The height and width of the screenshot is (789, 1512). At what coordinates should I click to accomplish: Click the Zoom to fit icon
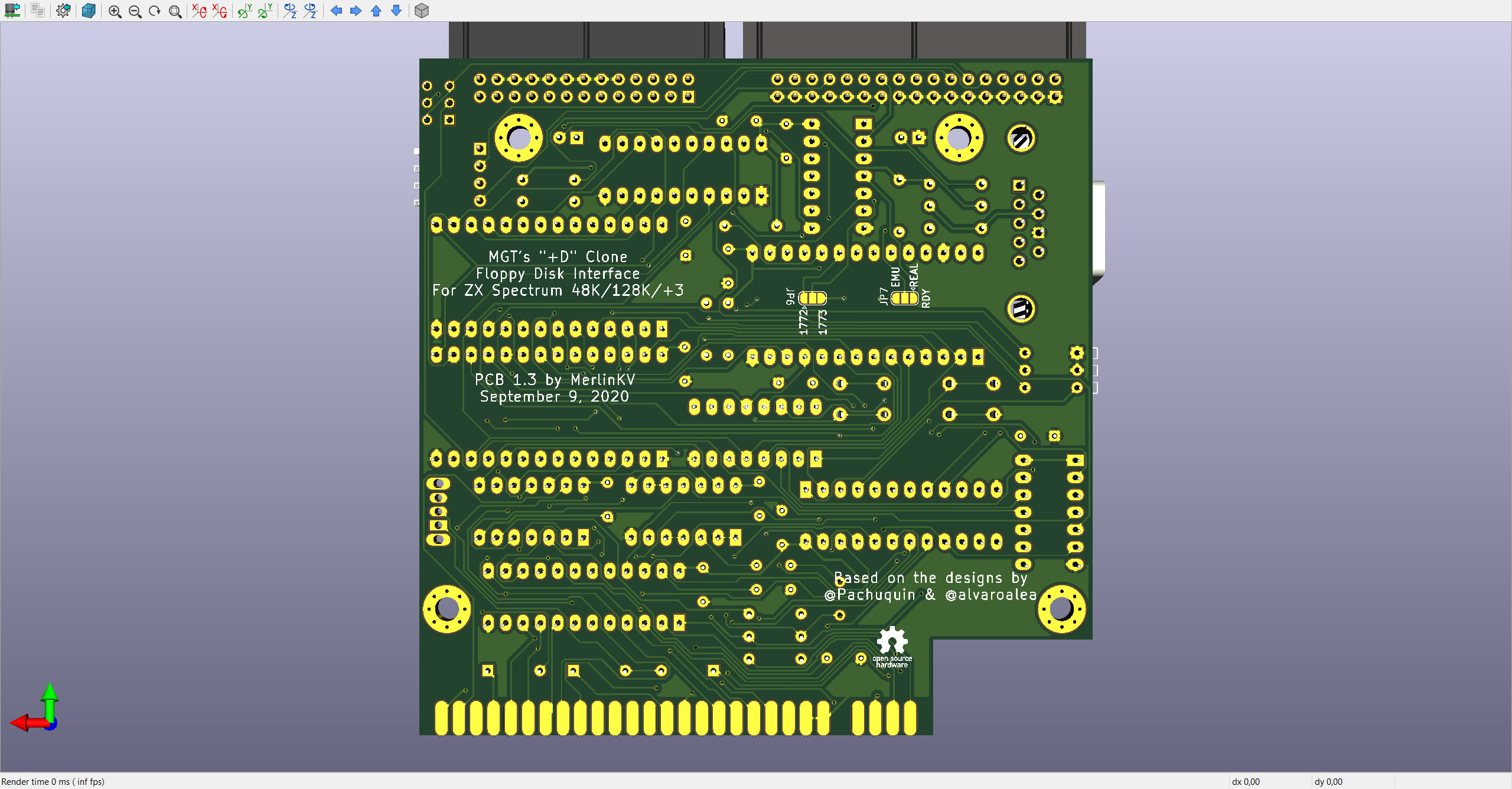pos(175,11)
